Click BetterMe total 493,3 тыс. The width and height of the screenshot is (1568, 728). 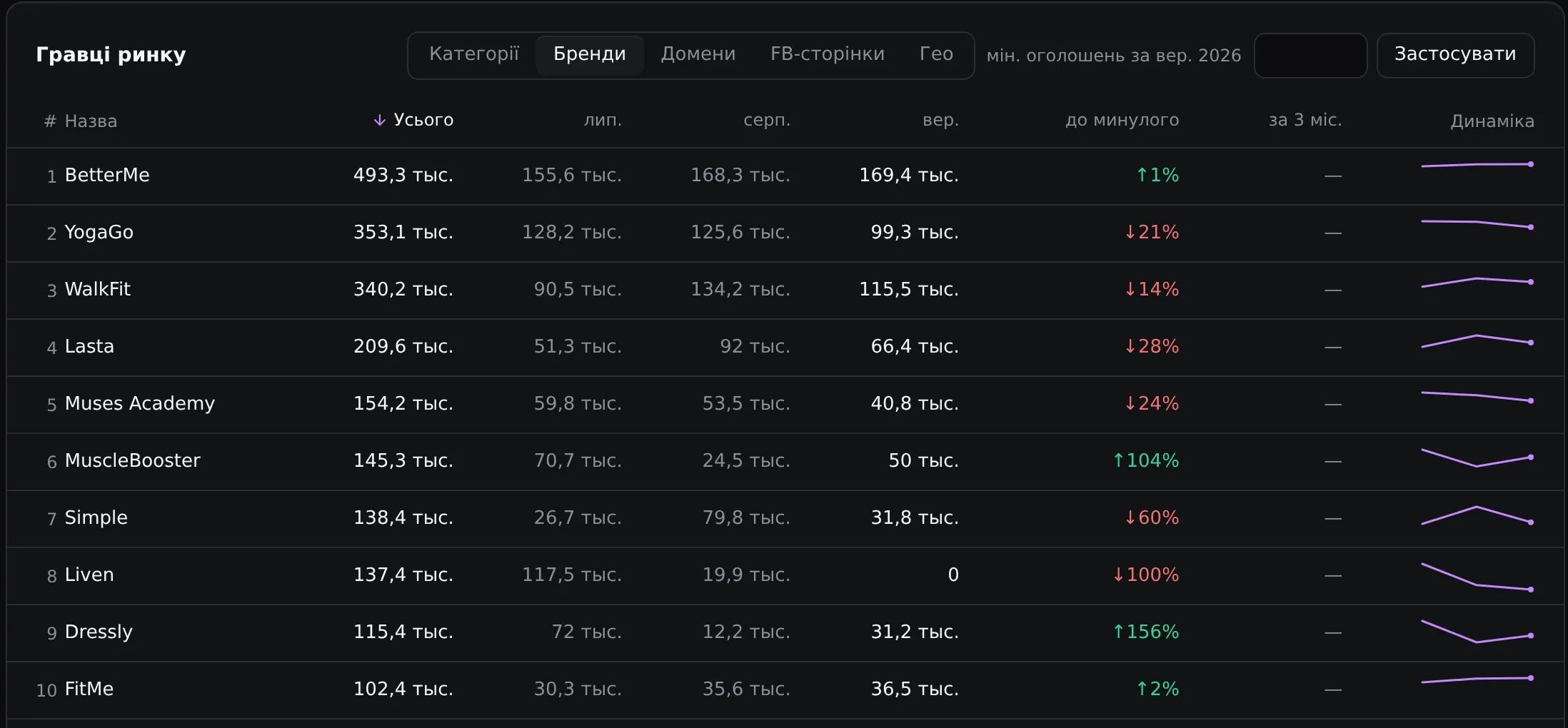(403, 175)
